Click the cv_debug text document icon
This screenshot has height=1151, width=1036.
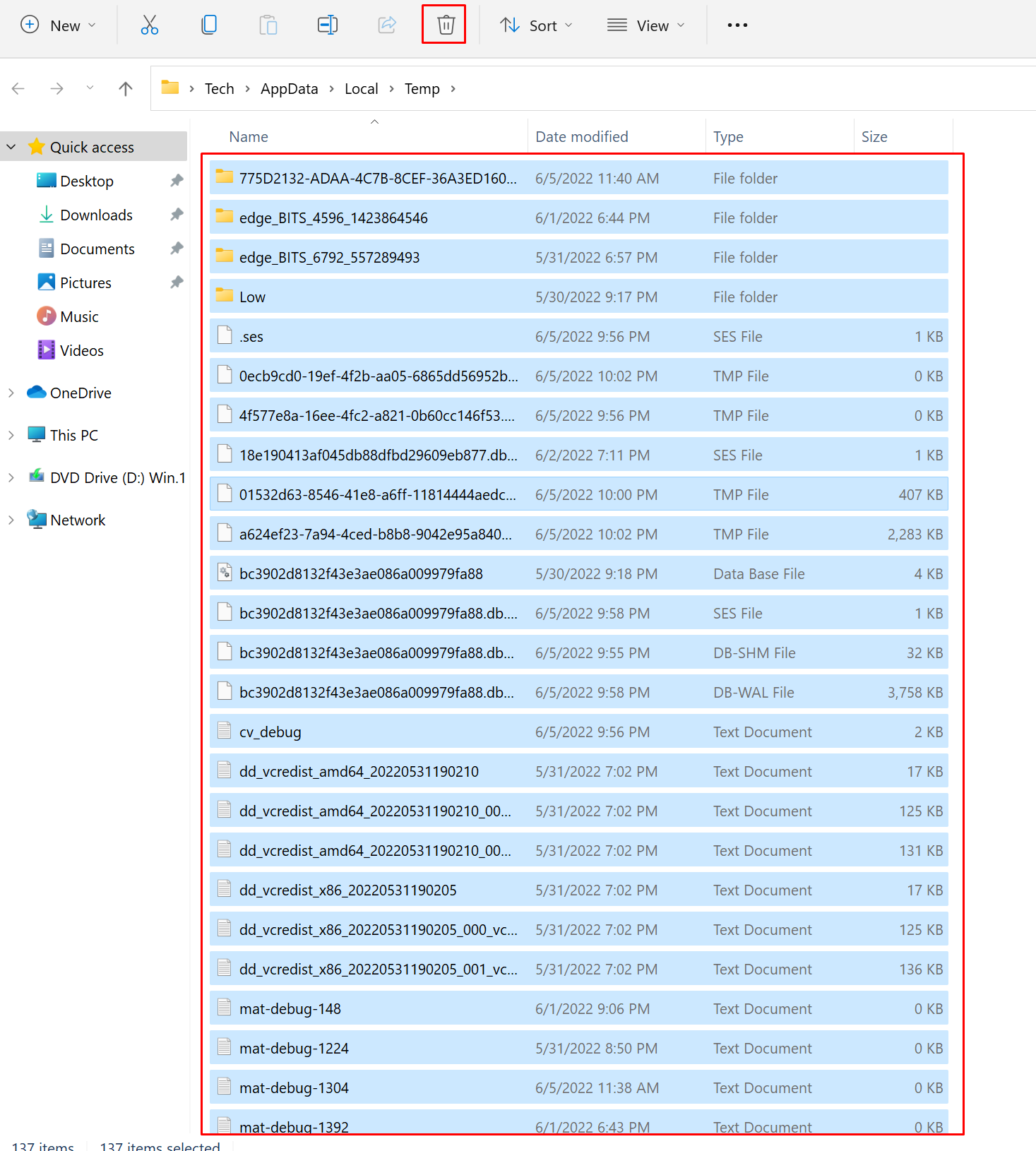click(225, 730)
